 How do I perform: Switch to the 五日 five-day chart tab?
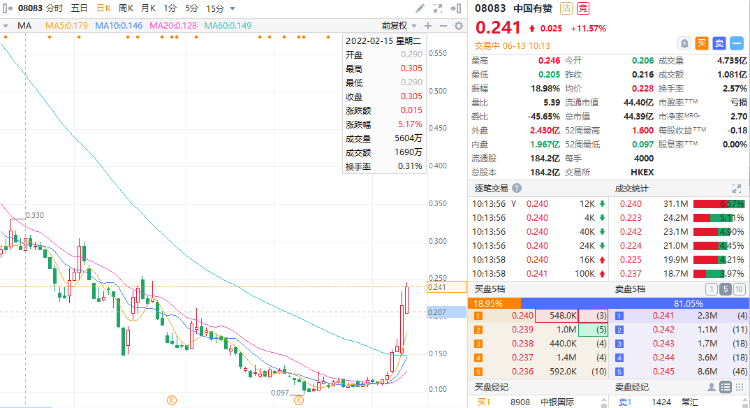click(x=79, y=8)
